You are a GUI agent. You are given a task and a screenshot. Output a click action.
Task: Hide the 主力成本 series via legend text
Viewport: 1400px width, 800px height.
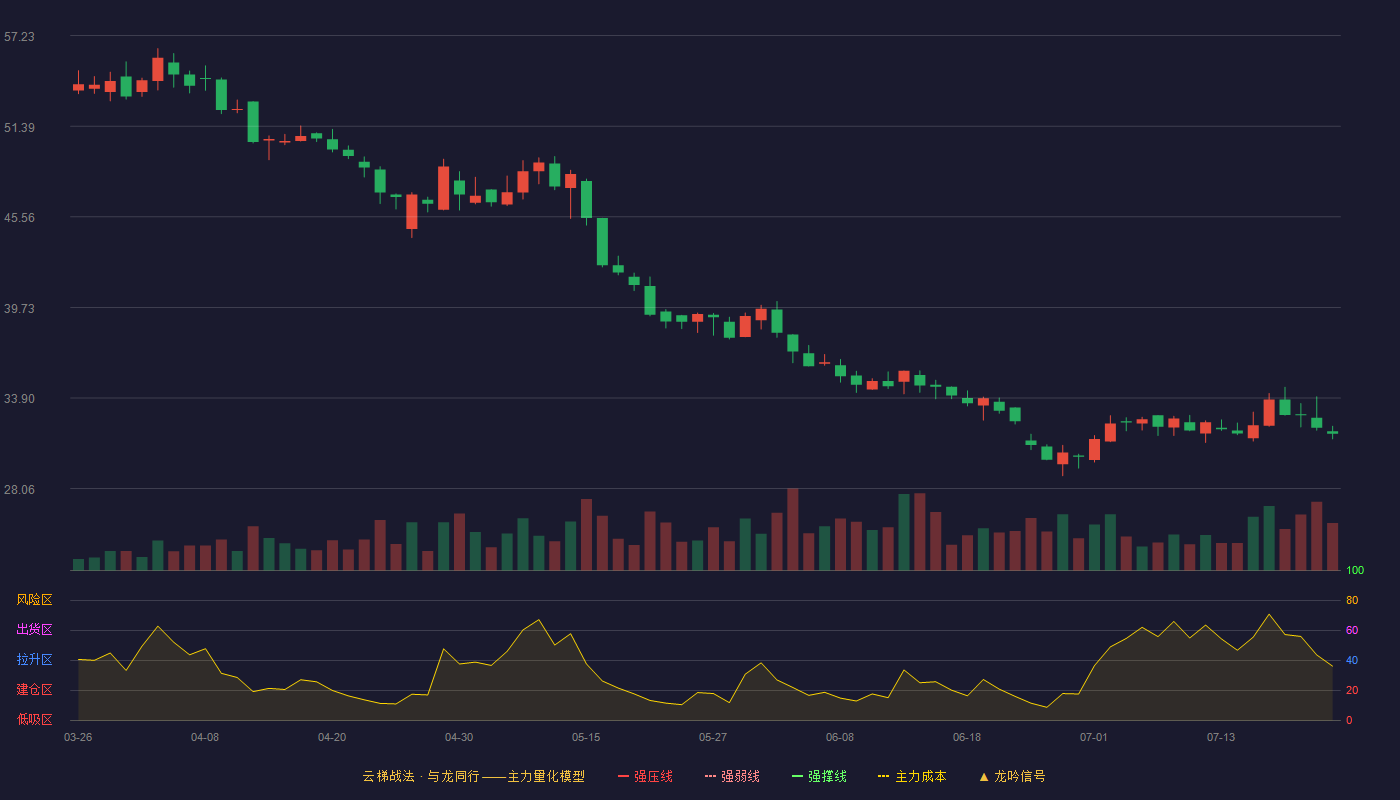pyautogui.click(x=920, y=776)
